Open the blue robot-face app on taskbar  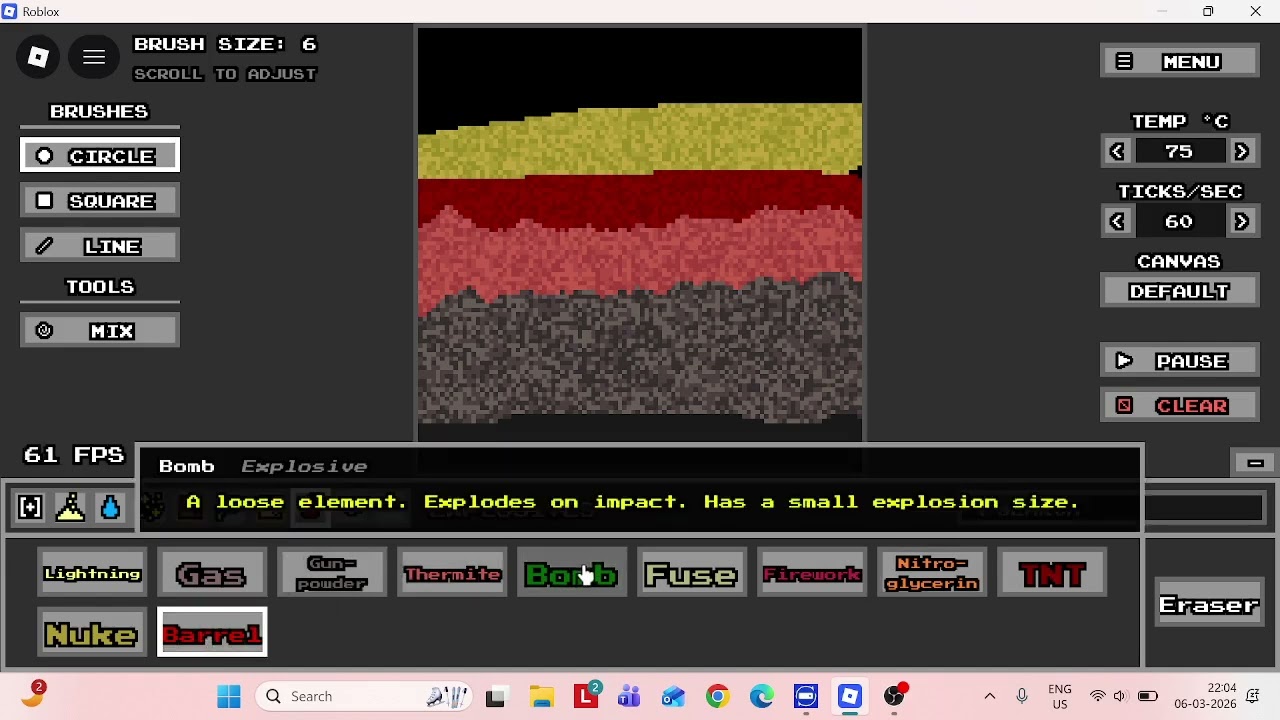point(806,696)
